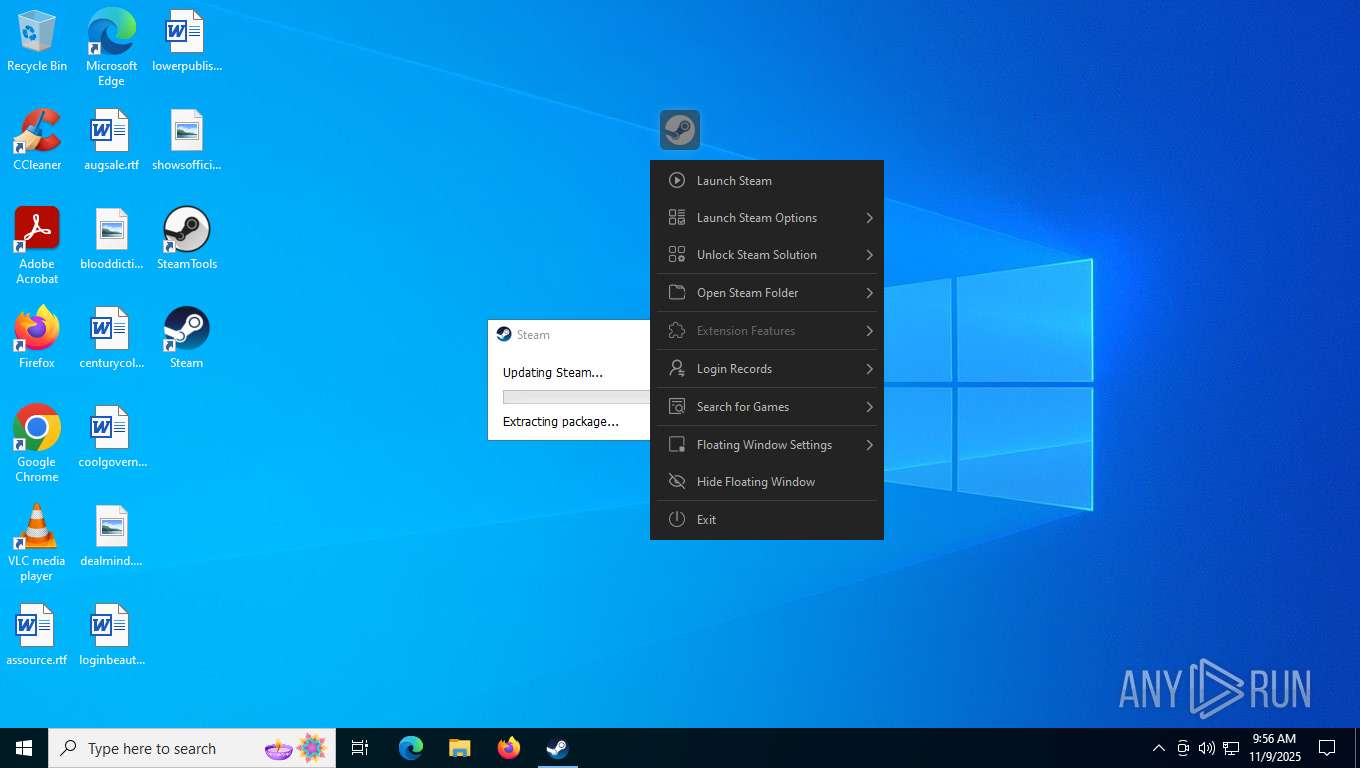Select the VLC media player desktop shortcut
This screenshot has height=768, width=1360.
click(37, 543)
